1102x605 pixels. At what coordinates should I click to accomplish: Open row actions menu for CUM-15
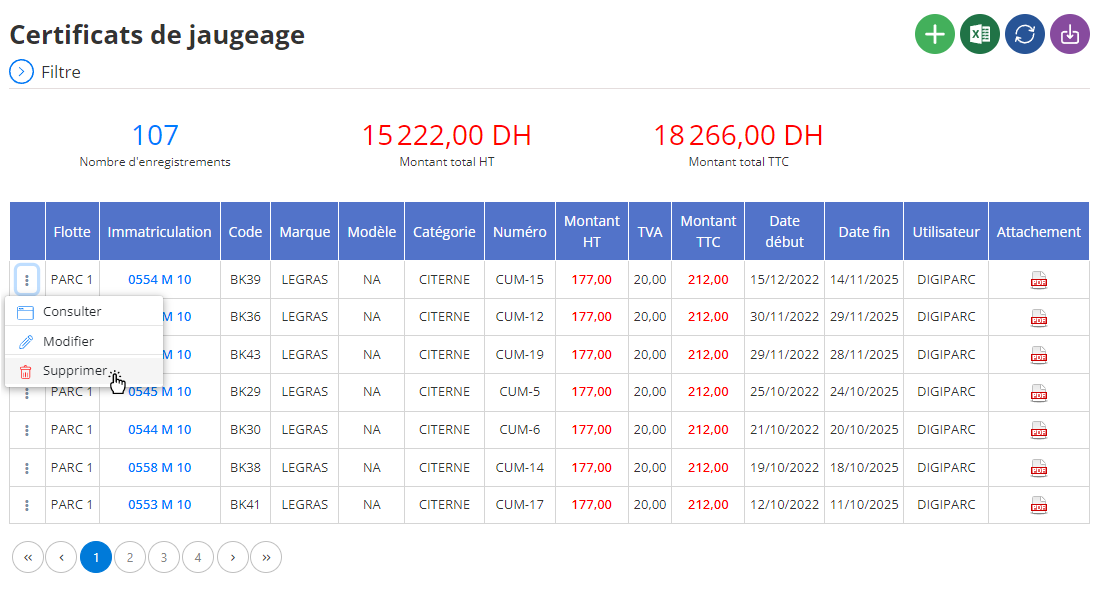pos(27,280)
